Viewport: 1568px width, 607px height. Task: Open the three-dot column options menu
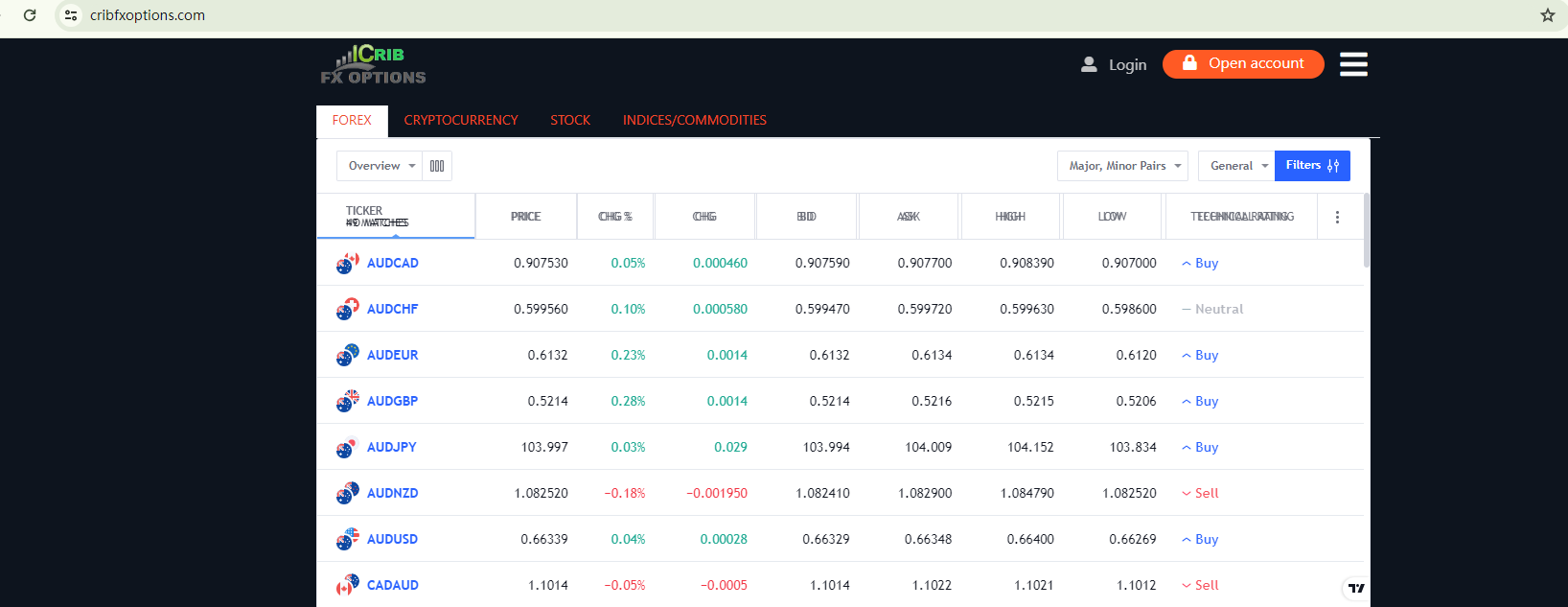[x=1337, y=218]
